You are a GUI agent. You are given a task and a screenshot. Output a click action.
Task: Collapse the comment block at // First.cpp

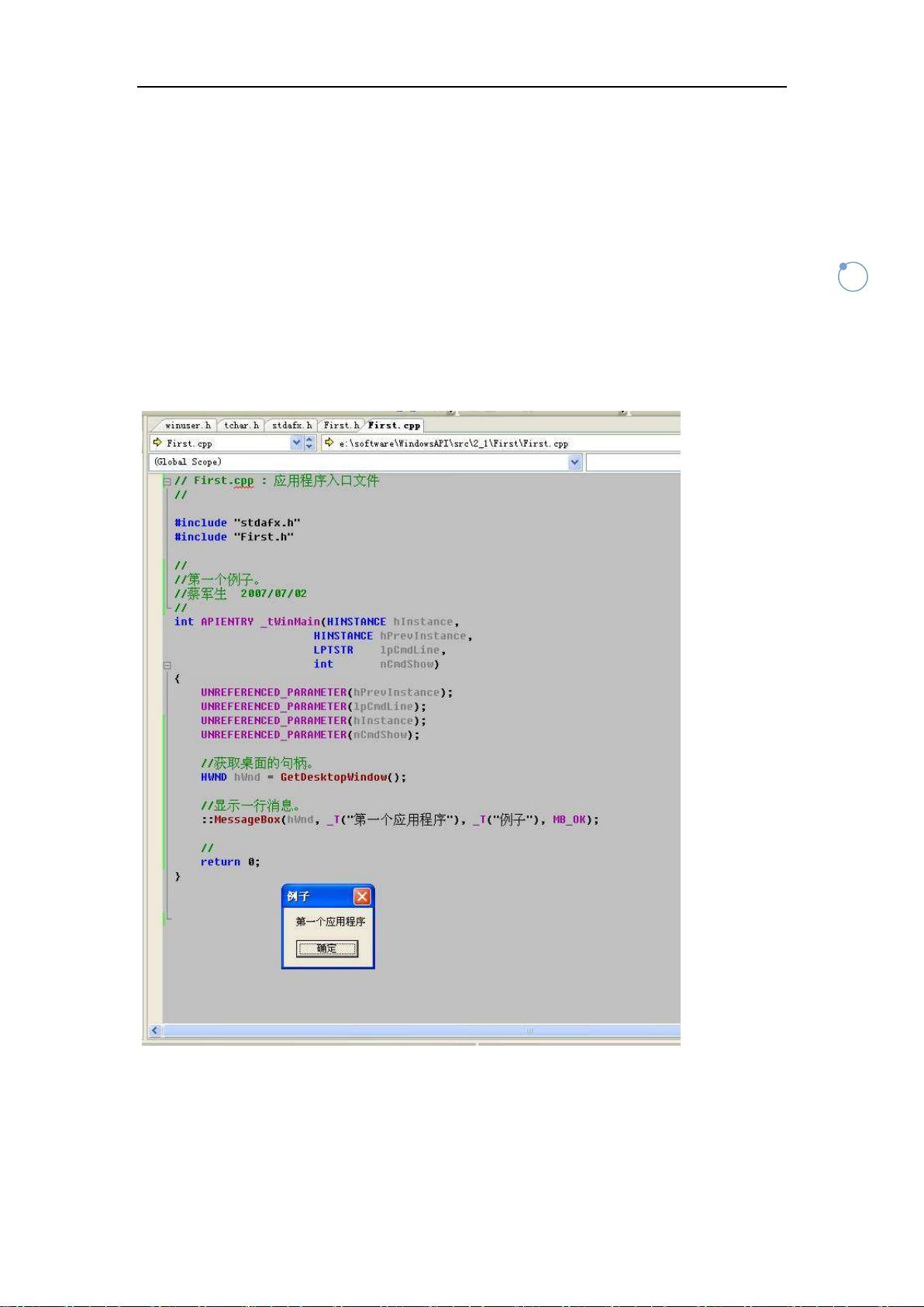(x=167, y=481)
